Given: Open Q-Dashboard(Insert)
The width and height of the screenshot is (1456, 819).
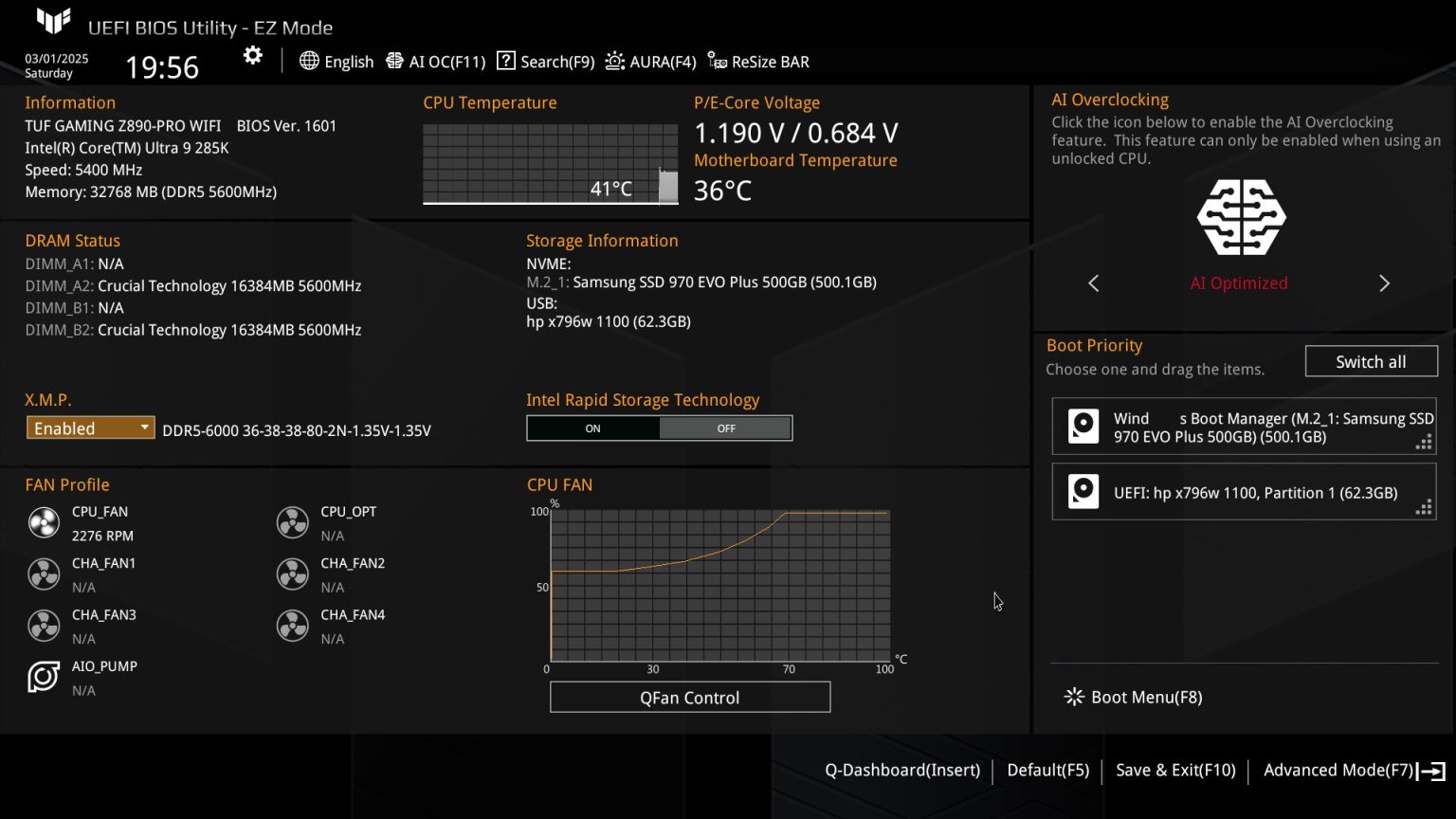Looking at the screenshot, I should click(902, 770).
